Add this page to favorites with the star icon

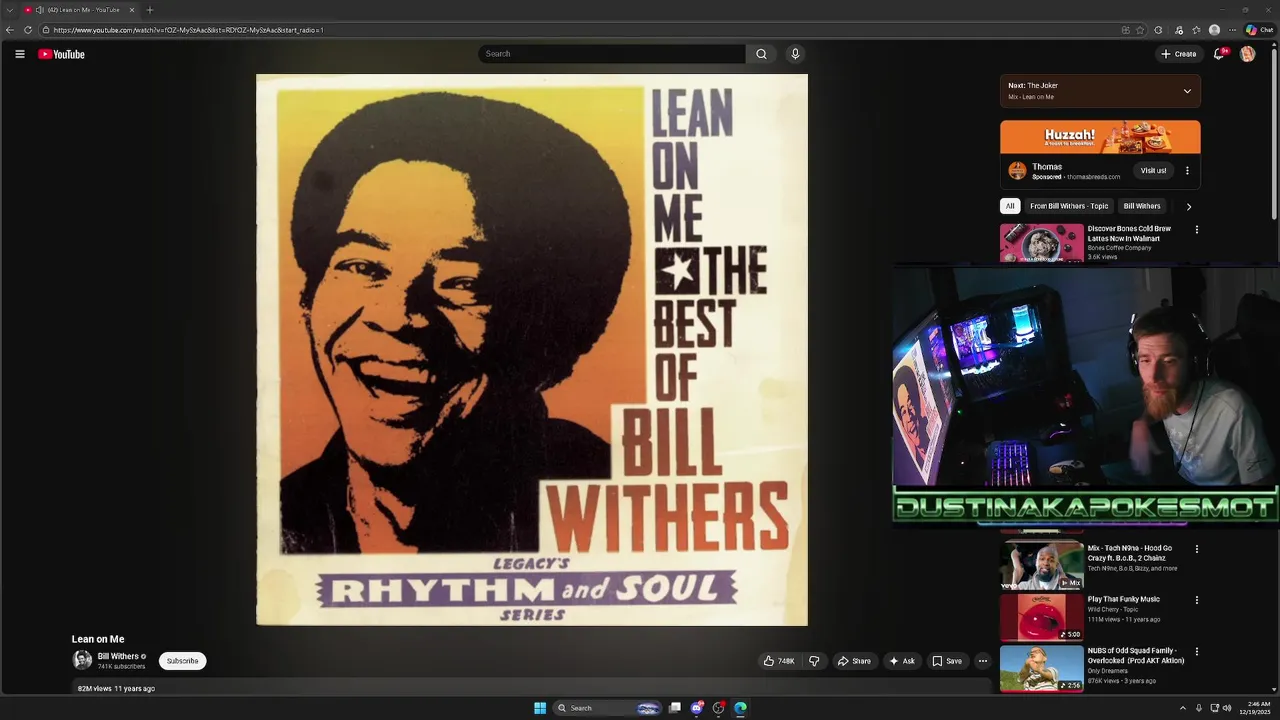pos(1140,30)
